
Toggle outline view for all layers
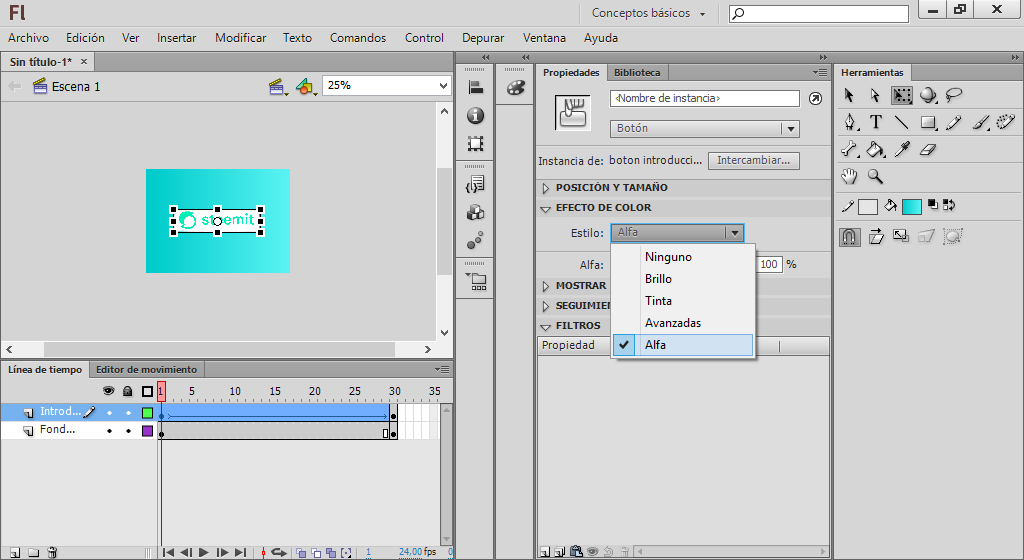coord(148,392)
